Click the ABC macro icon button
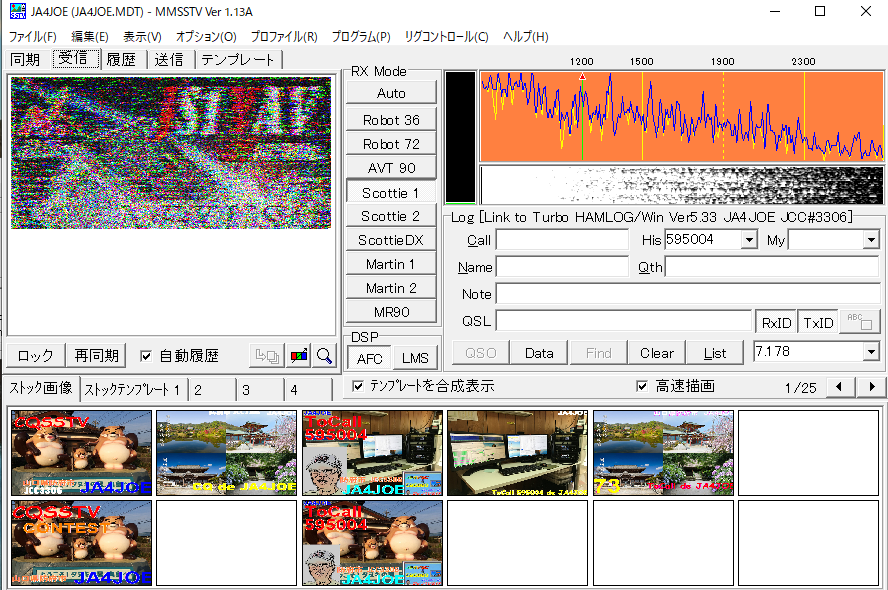Screen dimensions: 888x590 pos(859,322)
